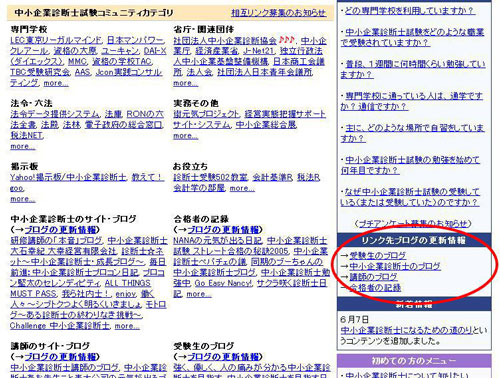Open the 御元気プロジェクト link
This screenshot has width=500, height=378.
click(206, 114)
